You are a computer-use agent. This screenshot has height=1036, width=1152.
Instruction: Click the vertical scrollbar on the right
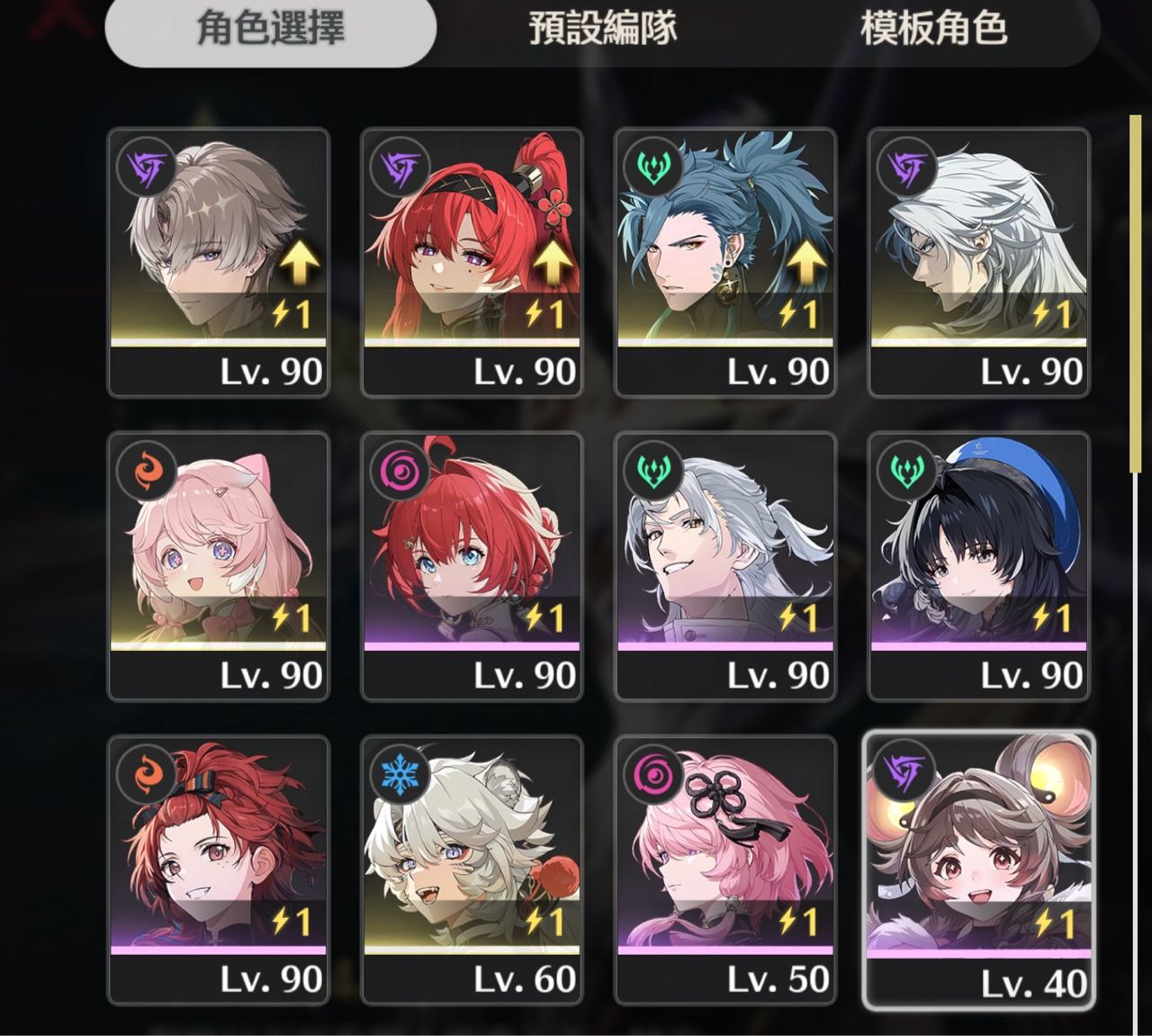click(x=1136, y=294)
